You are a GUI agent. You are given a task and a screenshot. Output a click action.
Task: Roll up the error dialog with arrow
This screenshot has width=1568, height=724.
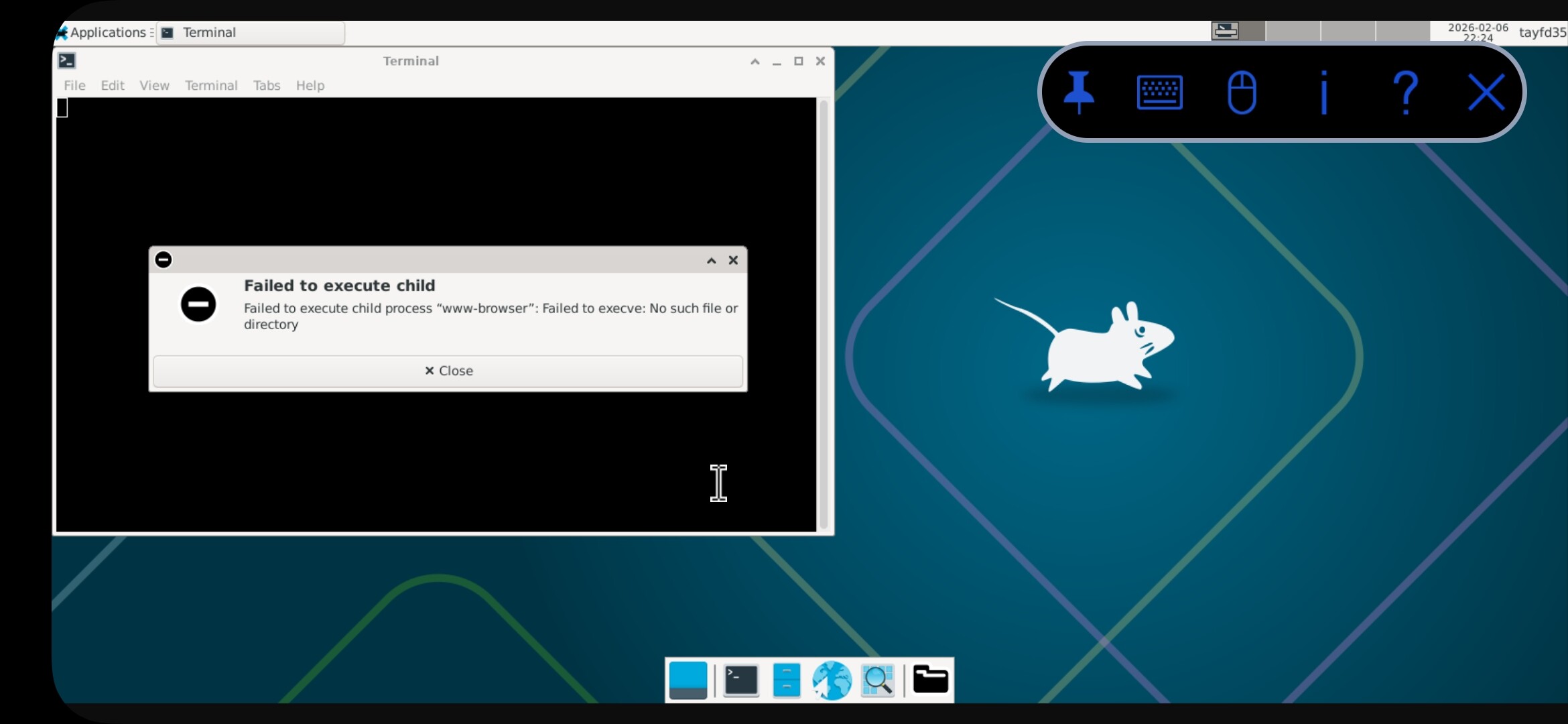coord(711,260)
